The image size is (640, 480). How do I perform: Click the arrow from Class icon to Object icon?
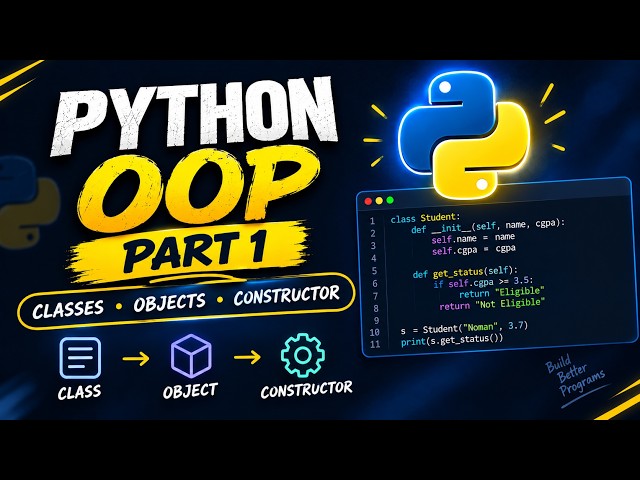[x=136, y=359]
